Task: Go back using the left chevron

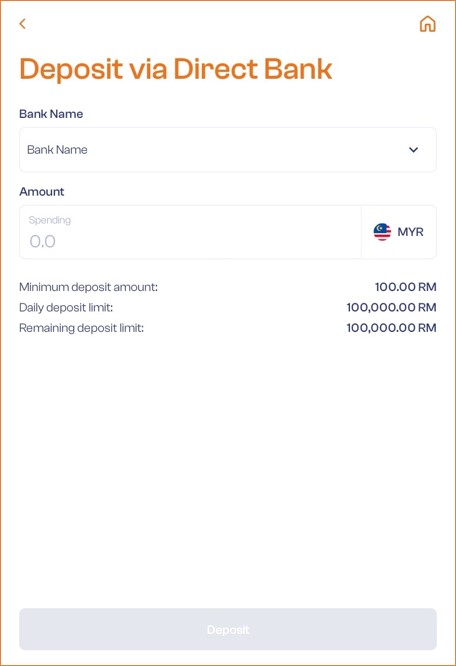Action: point(23,24)
